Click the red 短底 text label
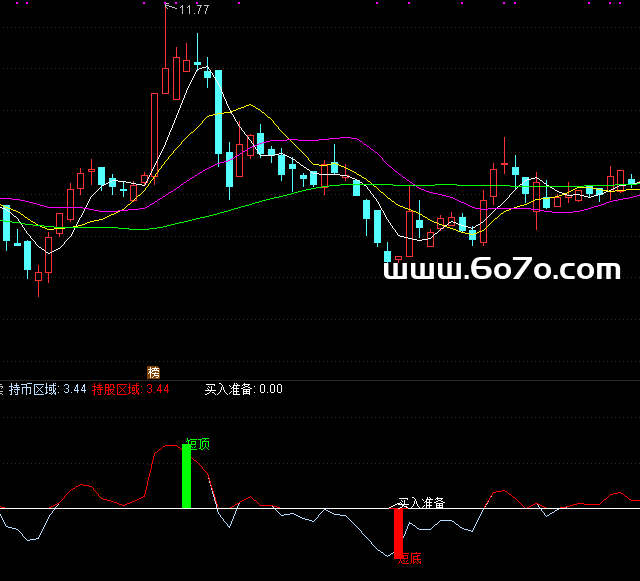This screenshot has height=581, width=640. pos(409,558)
